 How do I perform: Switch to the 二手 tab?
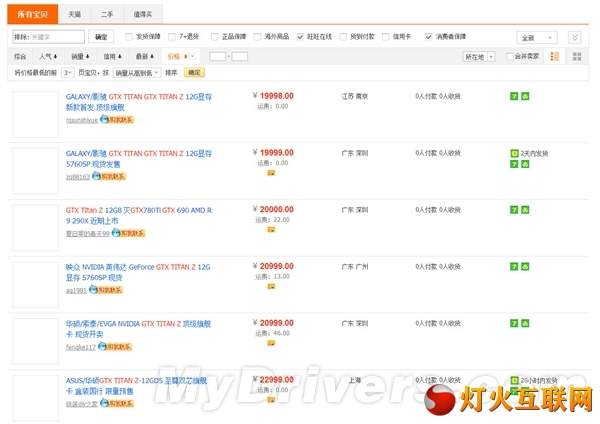(x=107, y=15)
